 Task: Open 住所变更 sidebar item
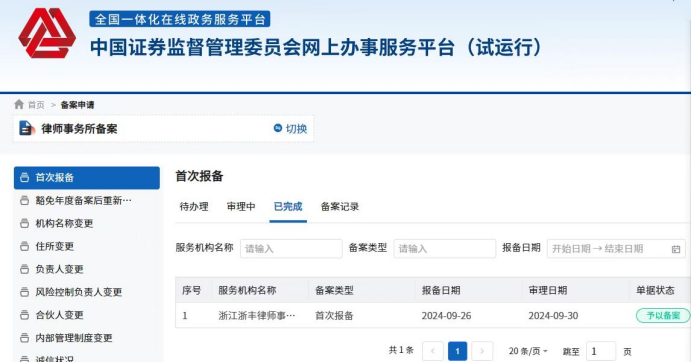click(86, 246)
